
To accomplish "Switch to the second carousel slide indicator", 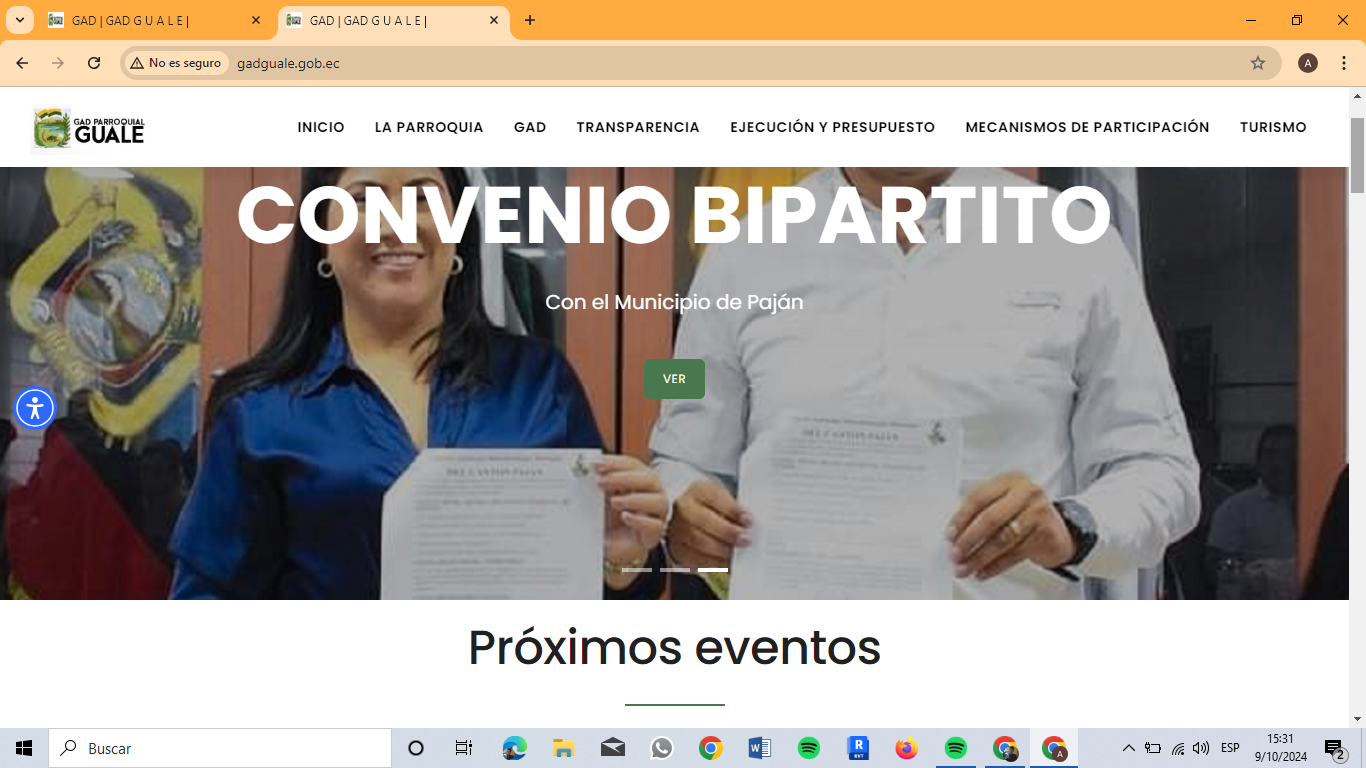I will point(675,569).
